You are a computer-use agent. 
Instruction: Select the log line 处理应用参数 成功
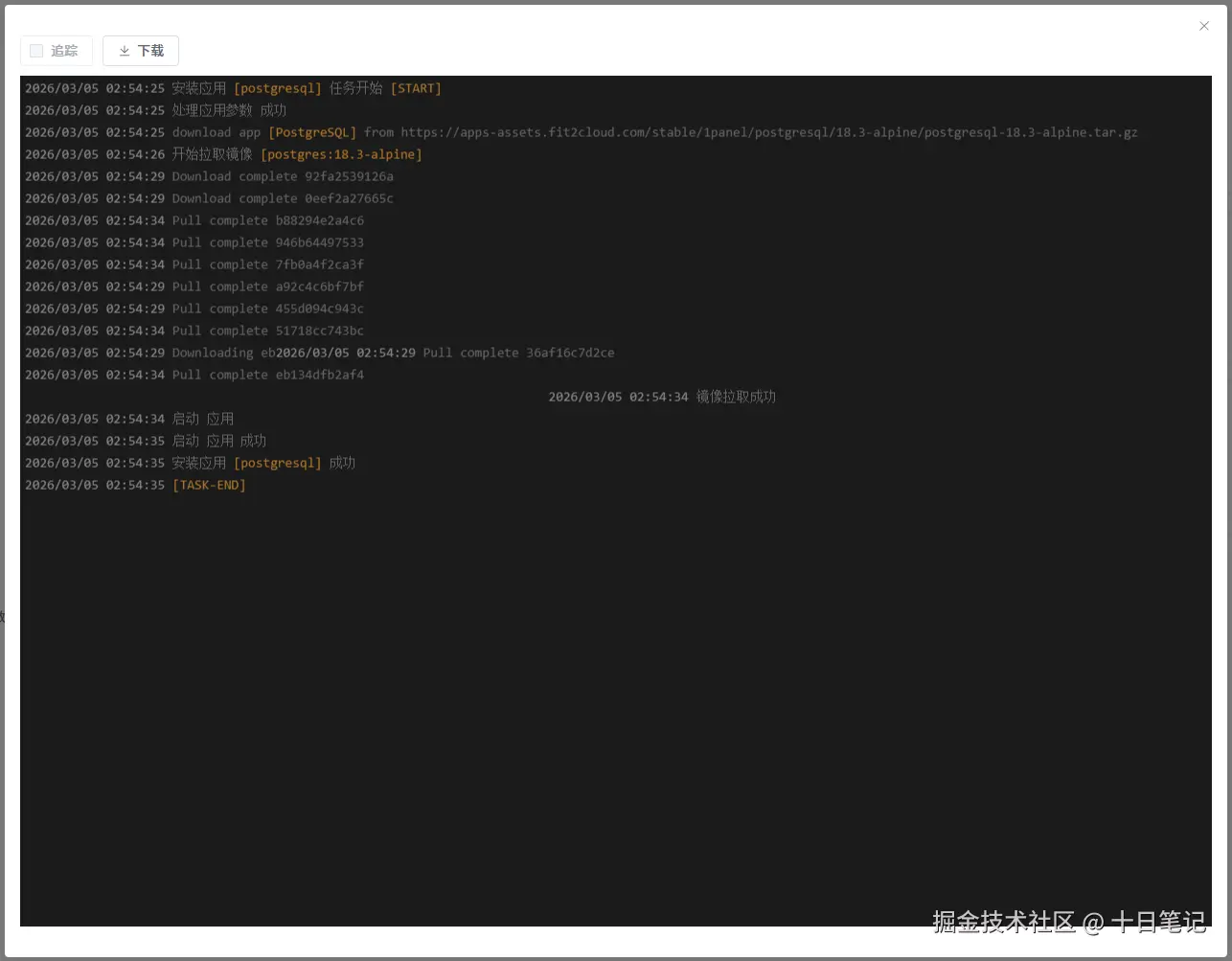tap(155, 110)
